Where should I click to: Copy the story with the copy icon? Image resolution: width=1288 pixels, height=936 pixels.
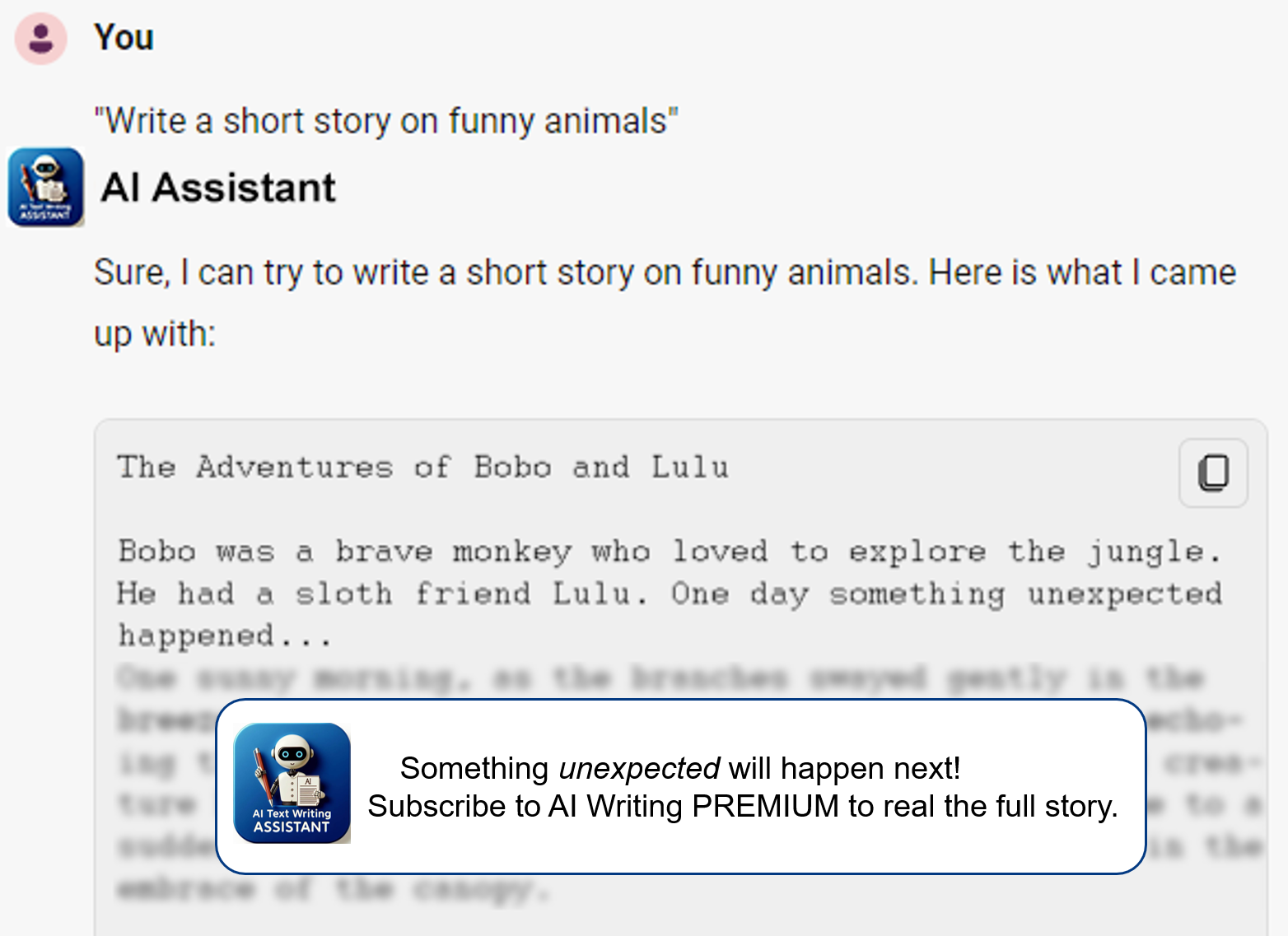(x=1213, y=473)
